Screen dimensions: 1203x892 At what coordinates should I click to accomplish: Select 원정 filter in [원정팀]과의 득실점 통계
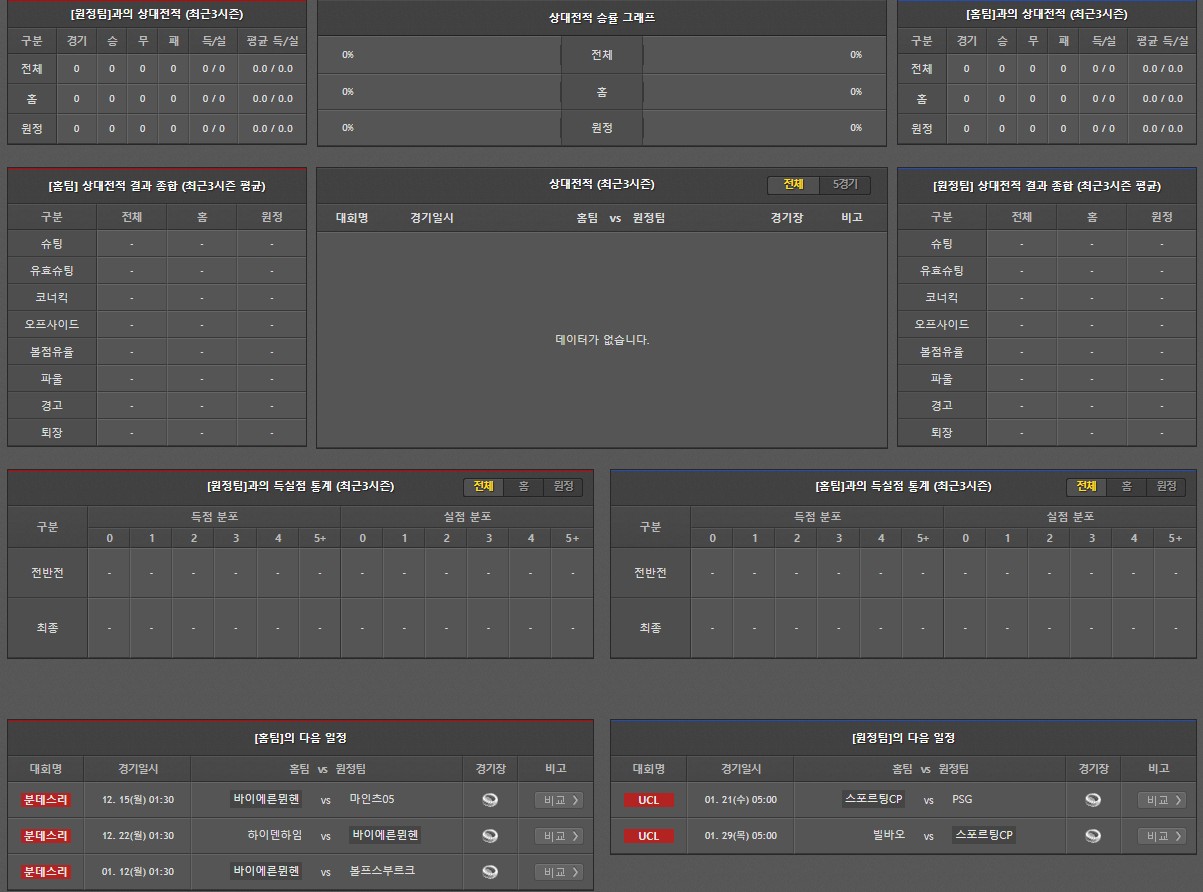pos(563,486)
